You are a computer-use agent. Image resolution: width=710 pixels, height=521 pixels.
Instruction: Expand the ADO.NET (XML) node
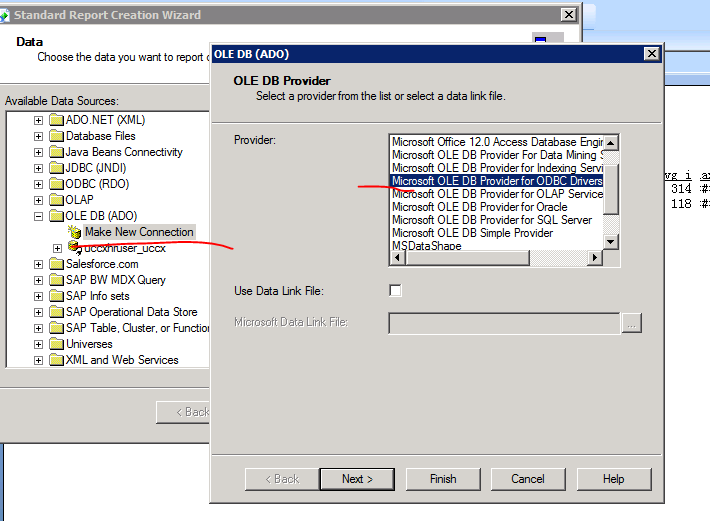pyautogui.click(x=38, y=120)
